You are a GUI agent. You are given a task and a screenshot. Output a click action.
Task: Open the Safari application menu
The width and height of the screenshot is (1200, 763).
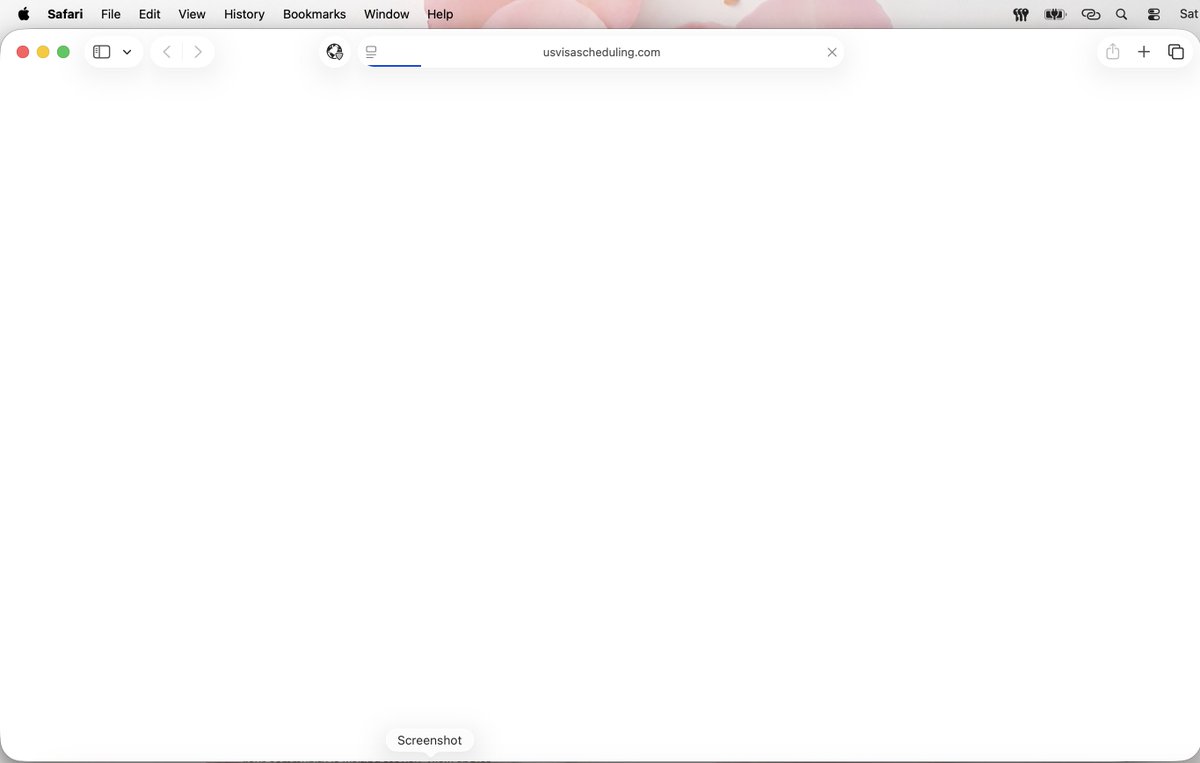[65, 14]
